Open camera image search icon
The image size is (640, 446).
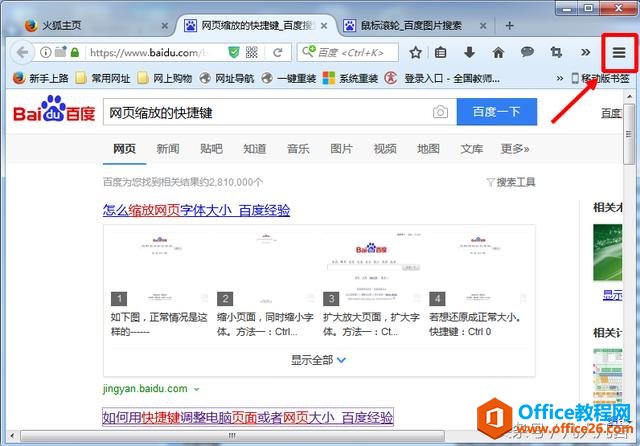click(440, 112)
